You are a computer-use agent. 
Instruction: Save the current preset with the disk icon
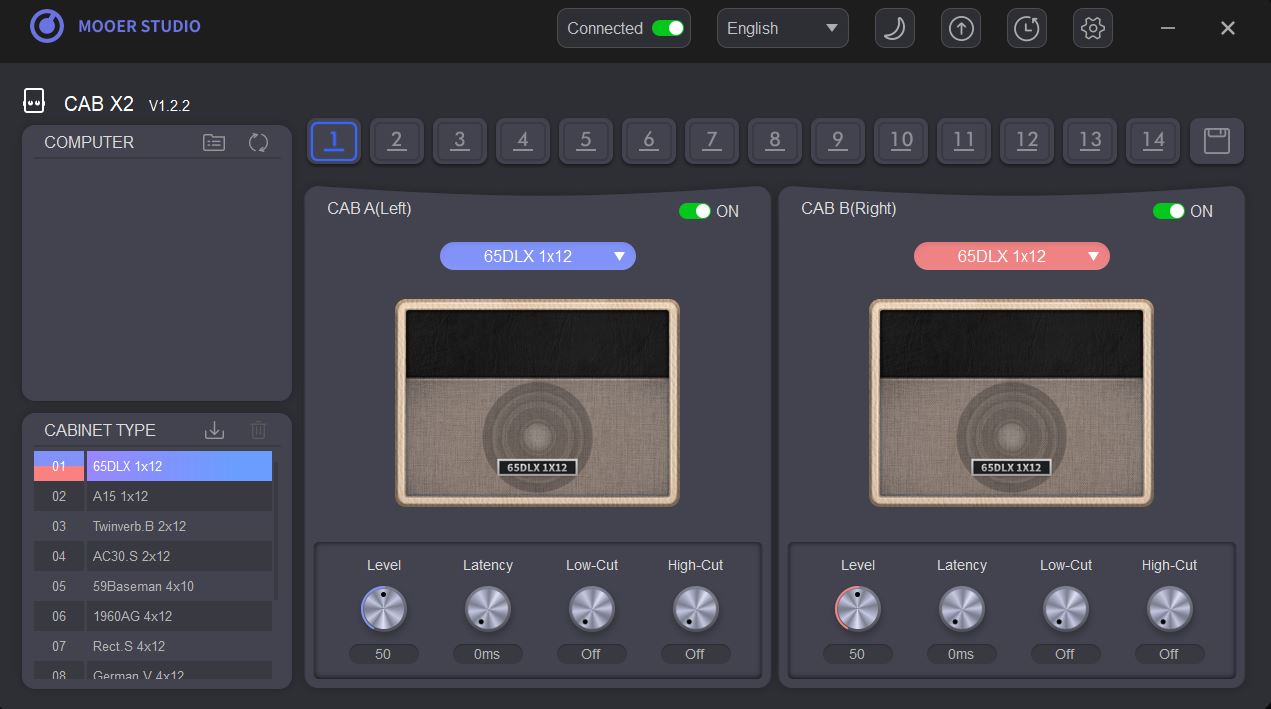click(x=1216, y=141)
